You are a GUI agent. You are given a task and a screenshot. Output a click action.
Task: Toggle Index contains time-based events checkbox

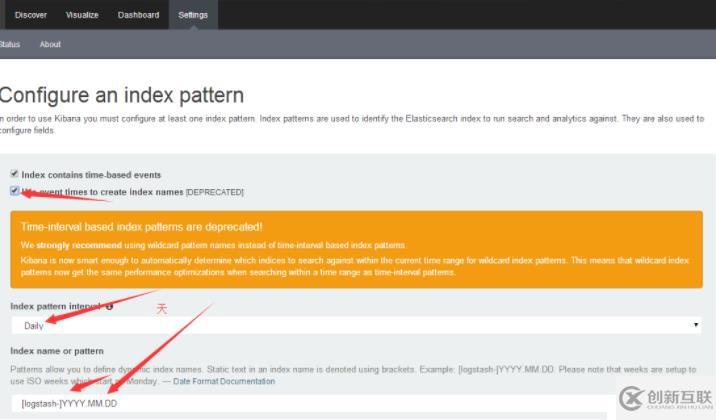tap(14, 174)
